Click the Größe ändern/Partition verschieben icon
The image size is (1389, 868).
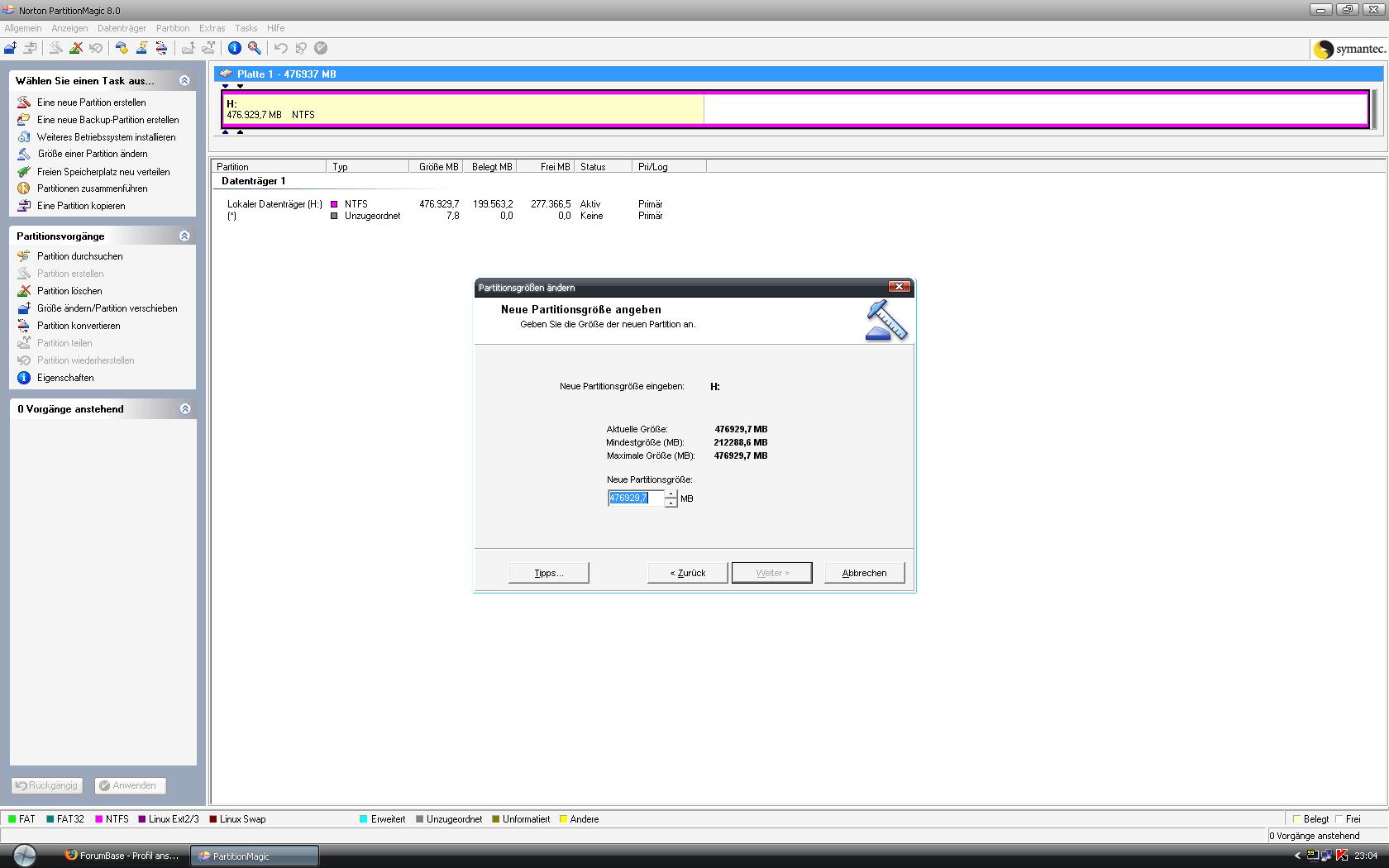click(x=23, y=308)
